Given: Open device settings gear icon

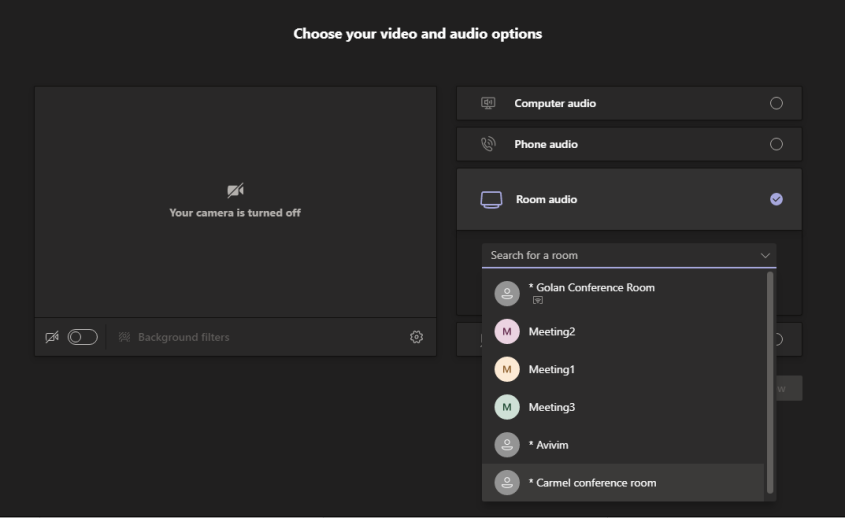Looking at the screenshot, I should click(417, 337).
